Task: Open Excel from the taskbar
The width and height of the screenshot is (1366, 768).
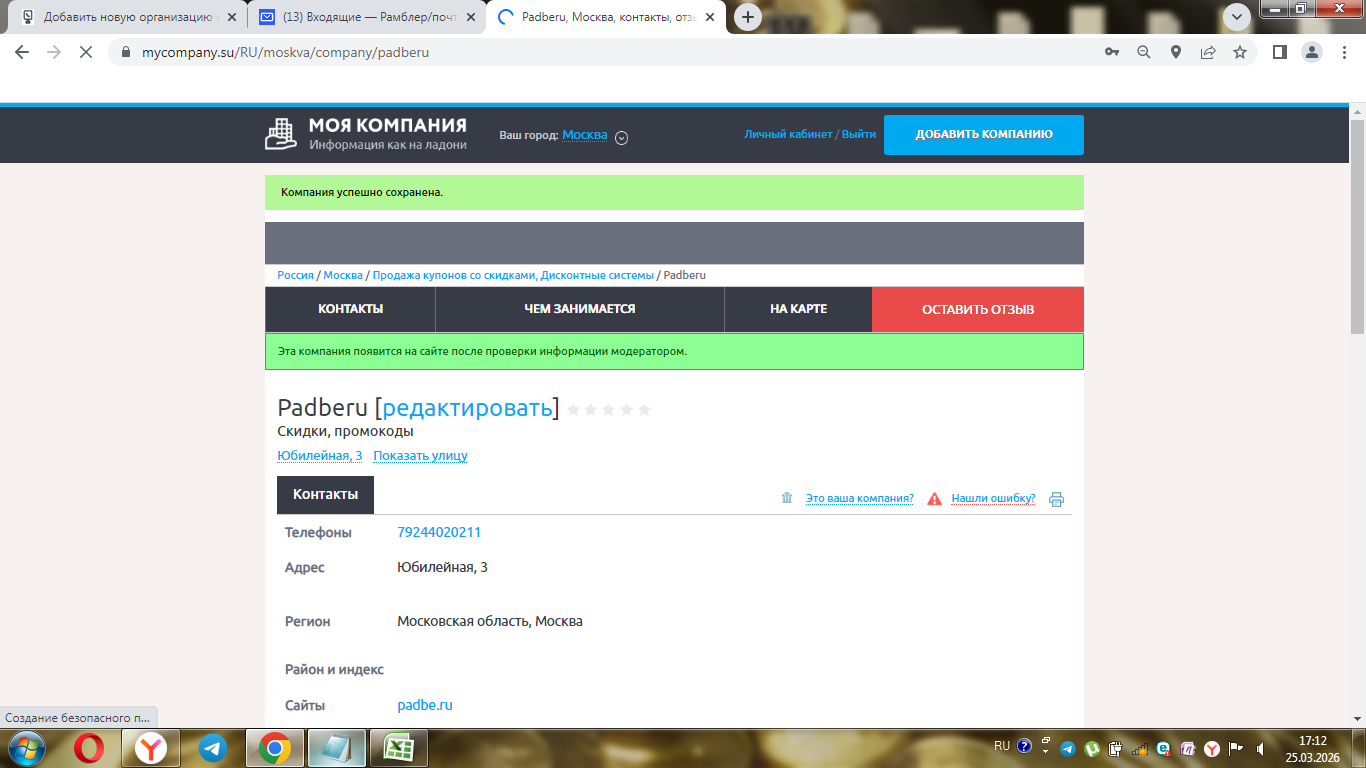Action: tap(399, 748)
